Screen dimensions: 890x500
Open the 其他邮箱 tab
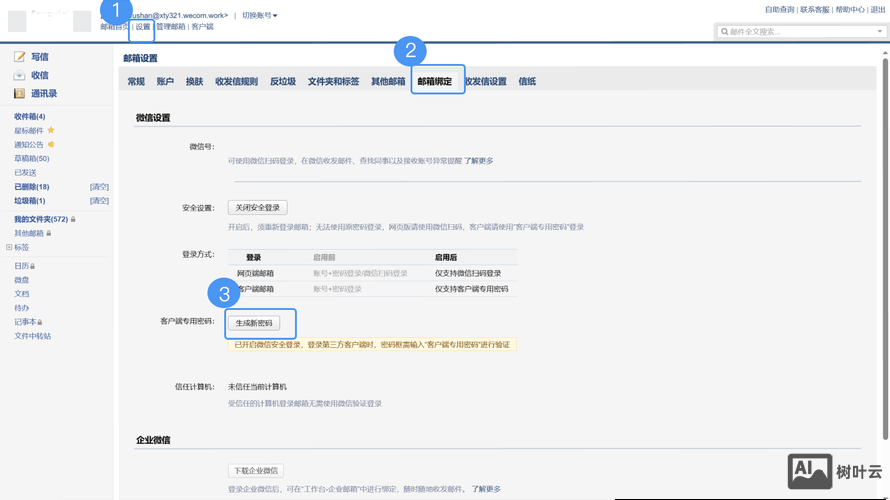coord(388,81)
